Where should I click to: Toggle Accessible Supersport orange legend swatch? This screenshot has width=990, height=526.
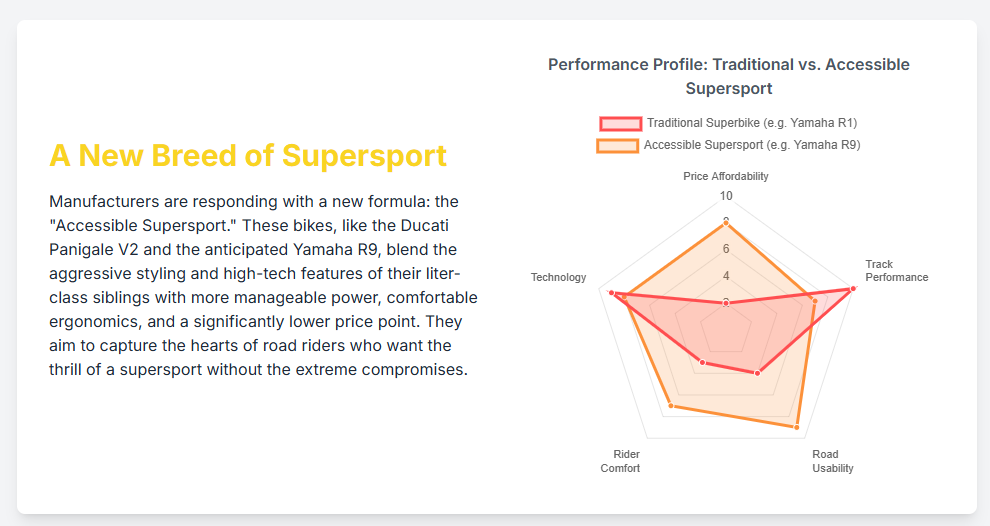(x=617, y=145)
